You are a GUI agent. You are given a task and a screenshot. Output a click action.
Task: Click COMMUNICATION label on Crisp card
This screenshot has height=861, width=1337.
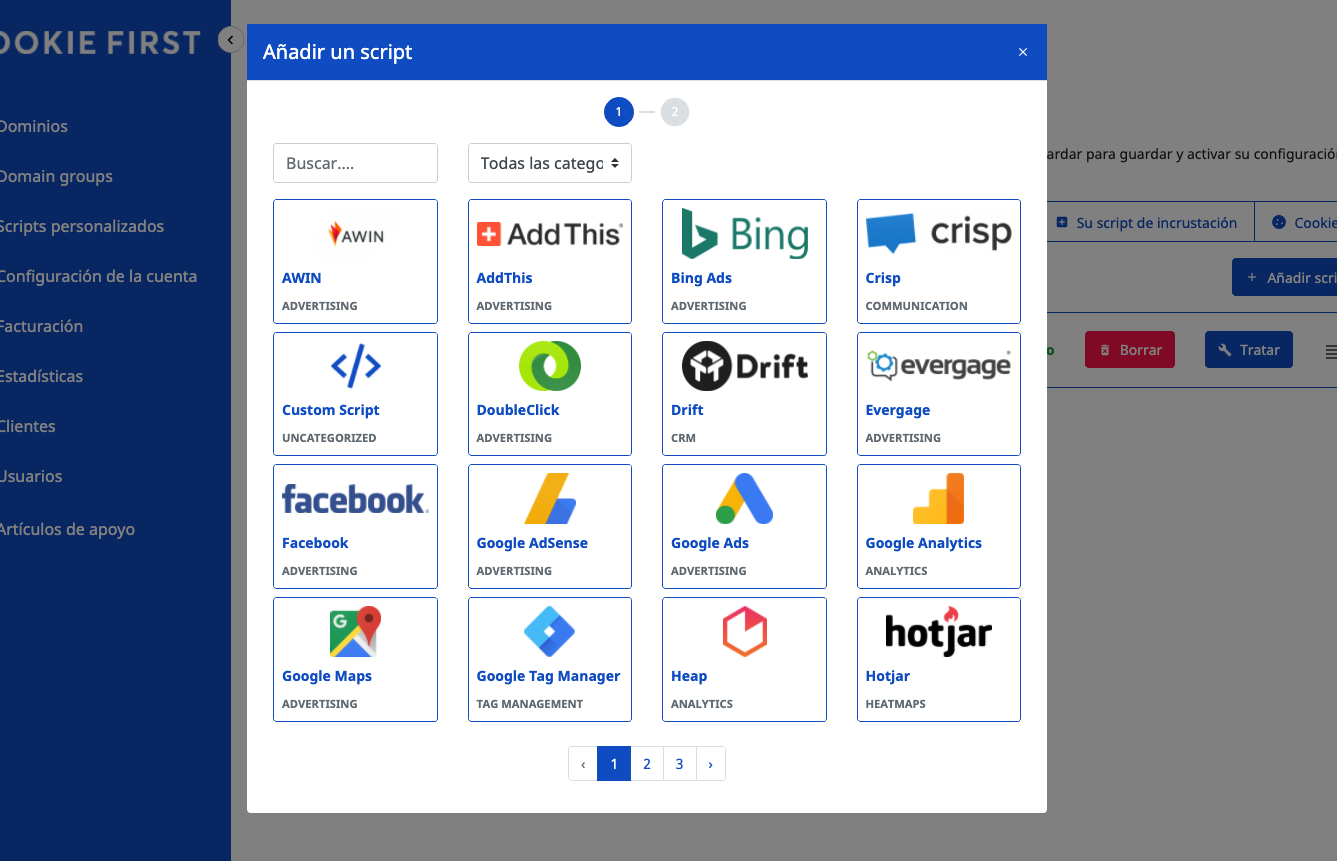pos(917,306)
